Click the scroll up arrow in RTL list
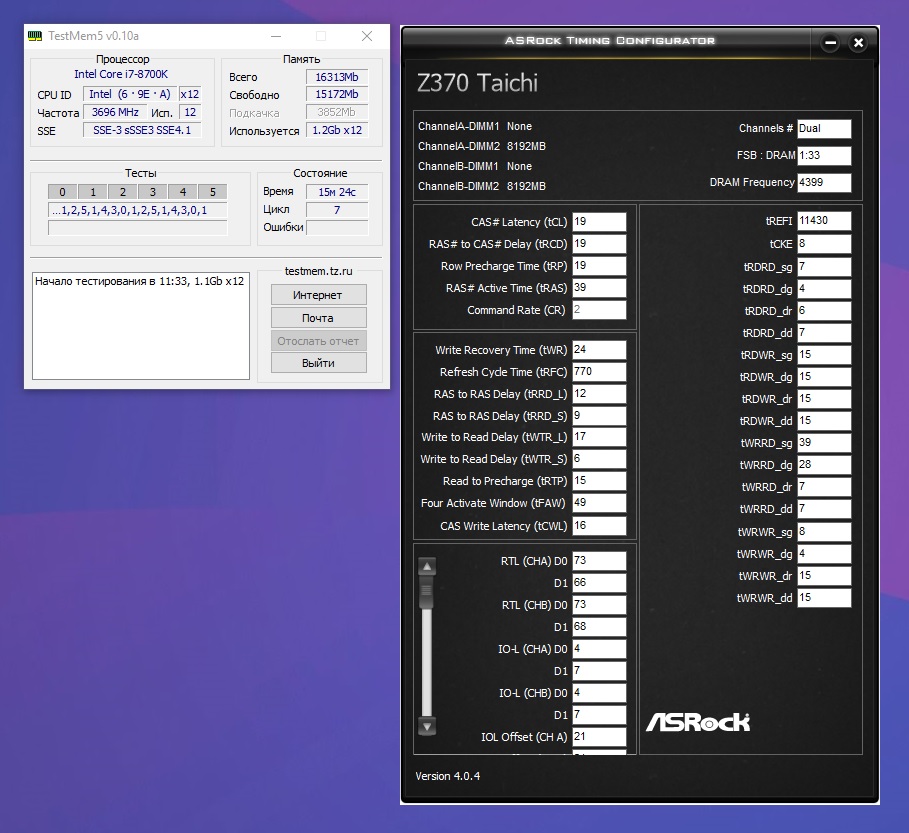The width and height of the screenshot is (909, 833). point(427,566)
